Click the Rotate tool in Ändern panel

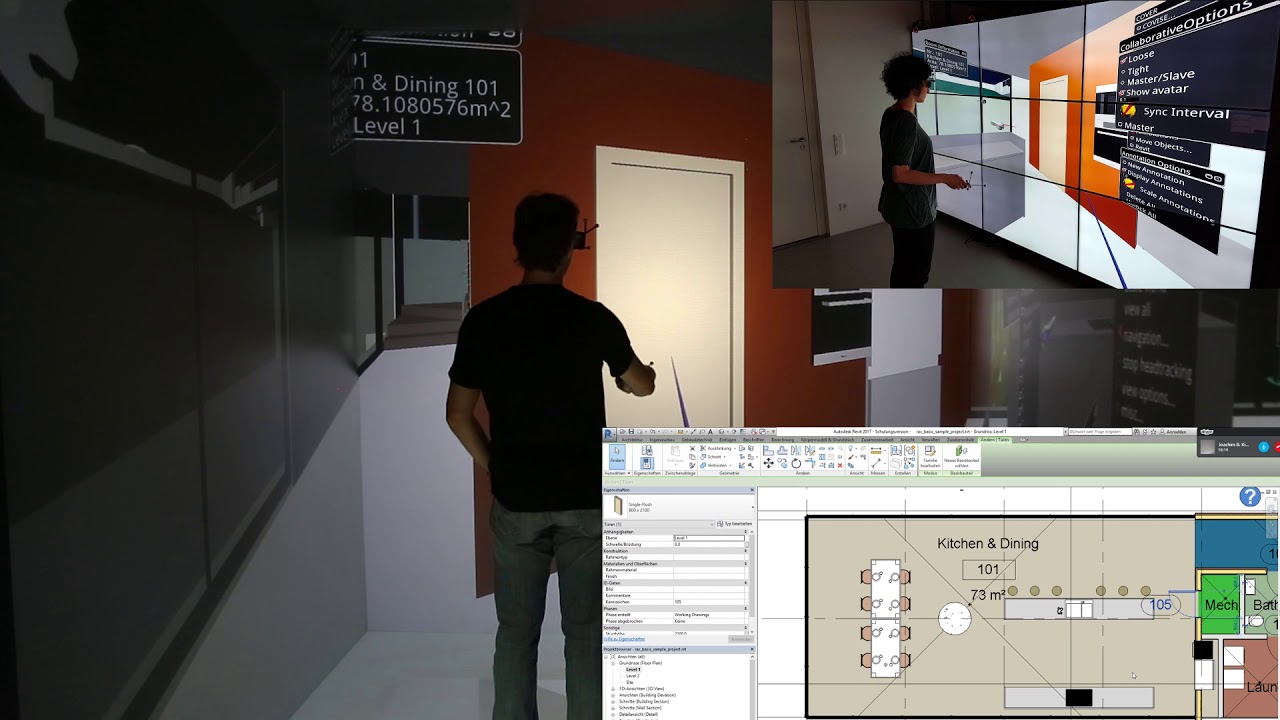(x=796, y=464)
